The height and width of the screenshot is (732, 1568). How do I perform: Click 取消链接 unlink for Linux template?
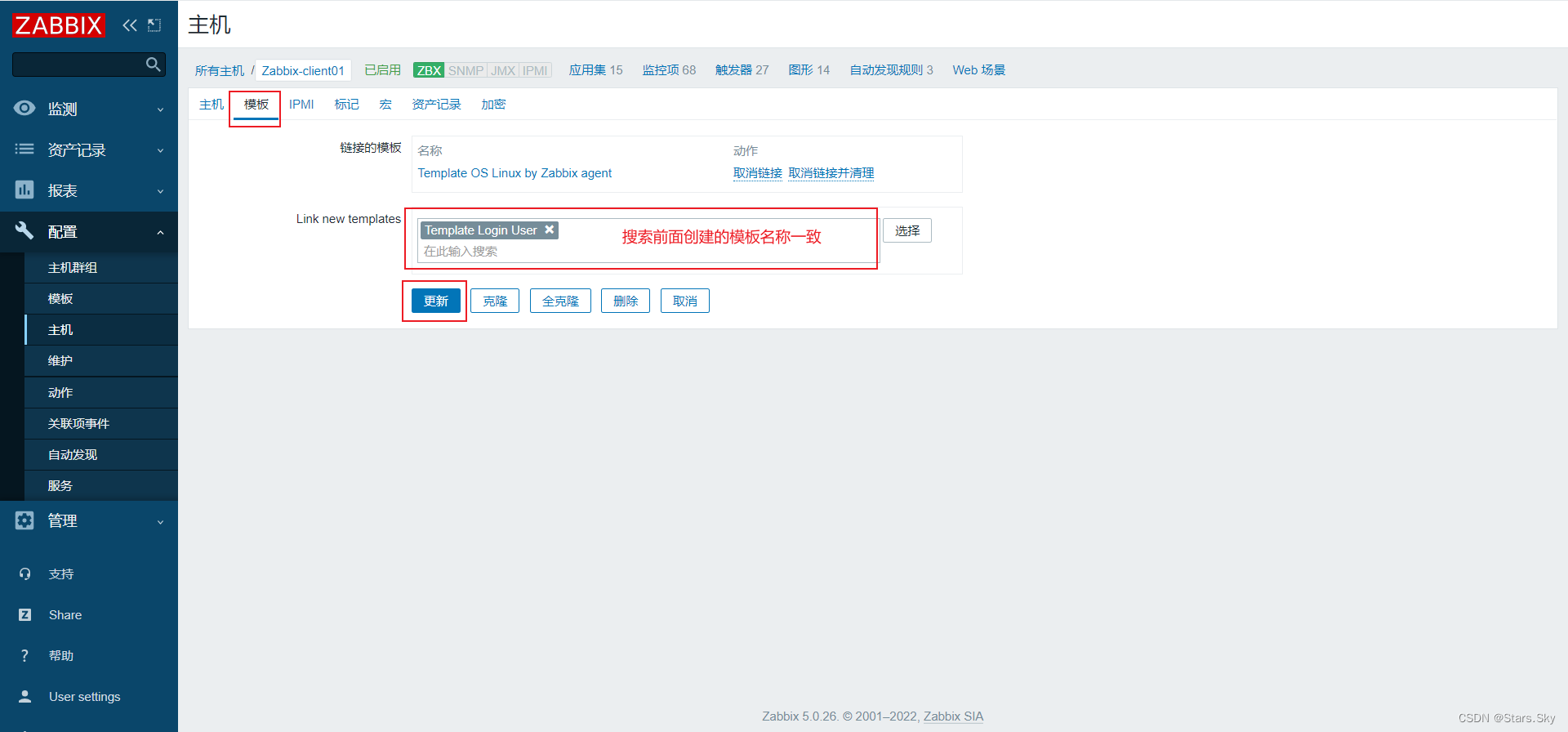point(757,173)
